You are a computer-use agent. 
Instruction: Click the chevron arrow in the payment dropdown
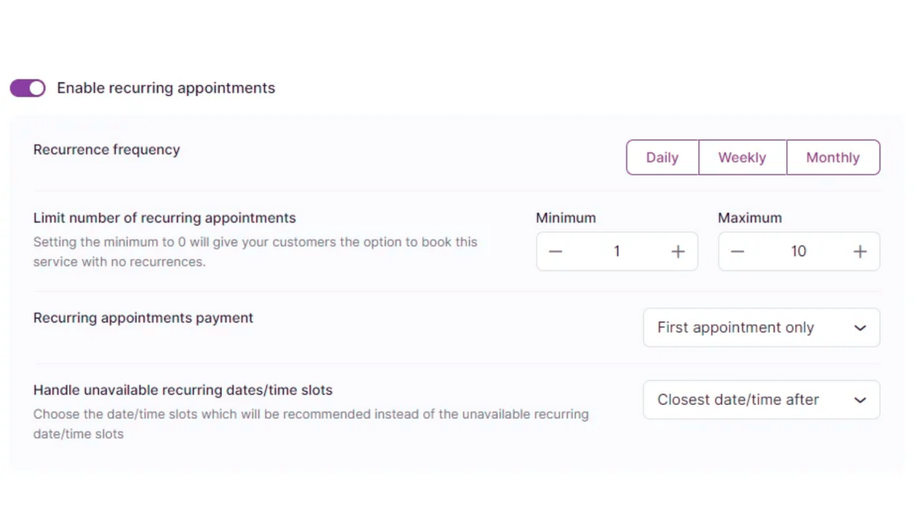coord(860,328)
